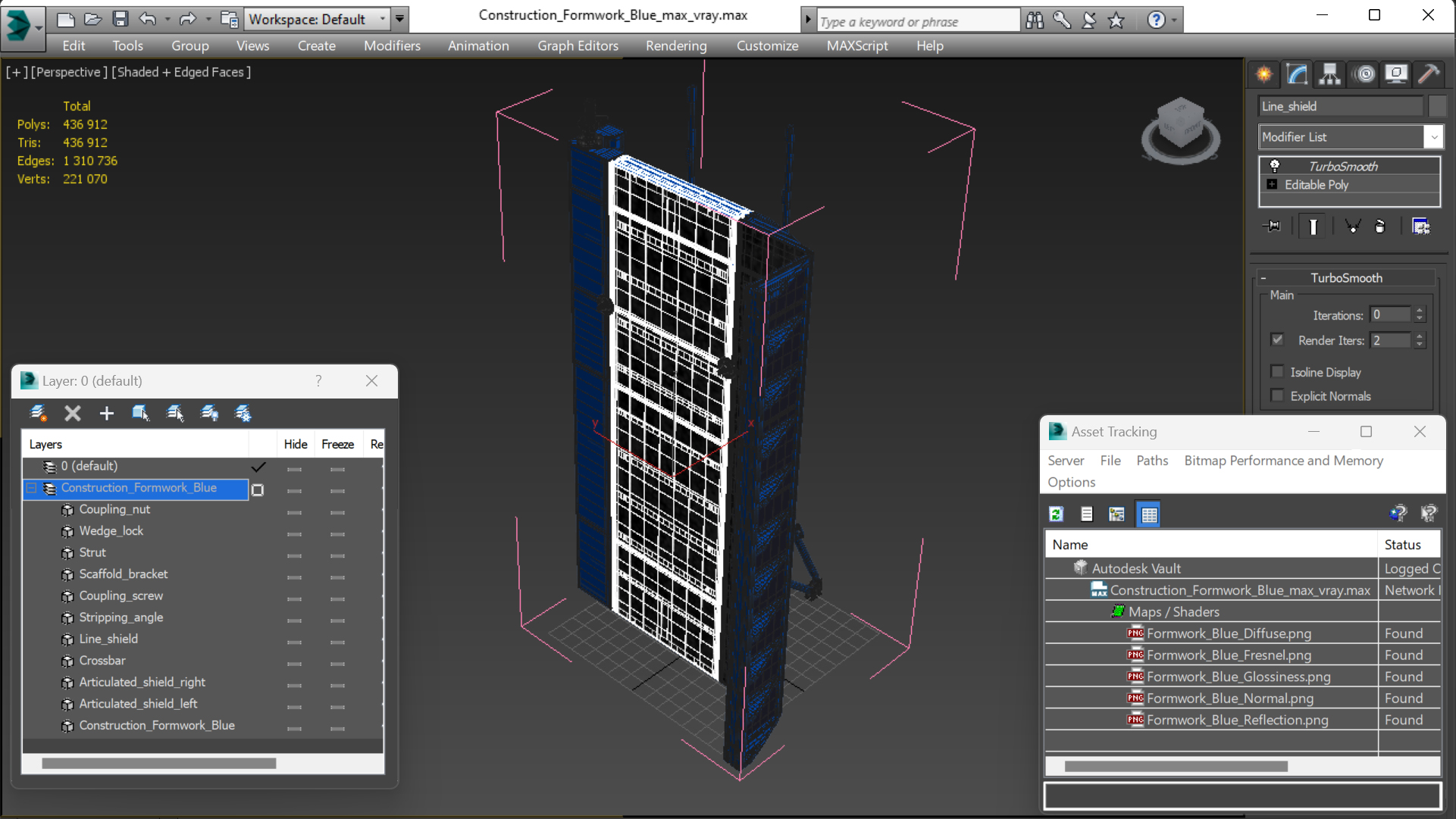
Task: Click the Undo arrow icon
Action: click(x=148, y=19)
